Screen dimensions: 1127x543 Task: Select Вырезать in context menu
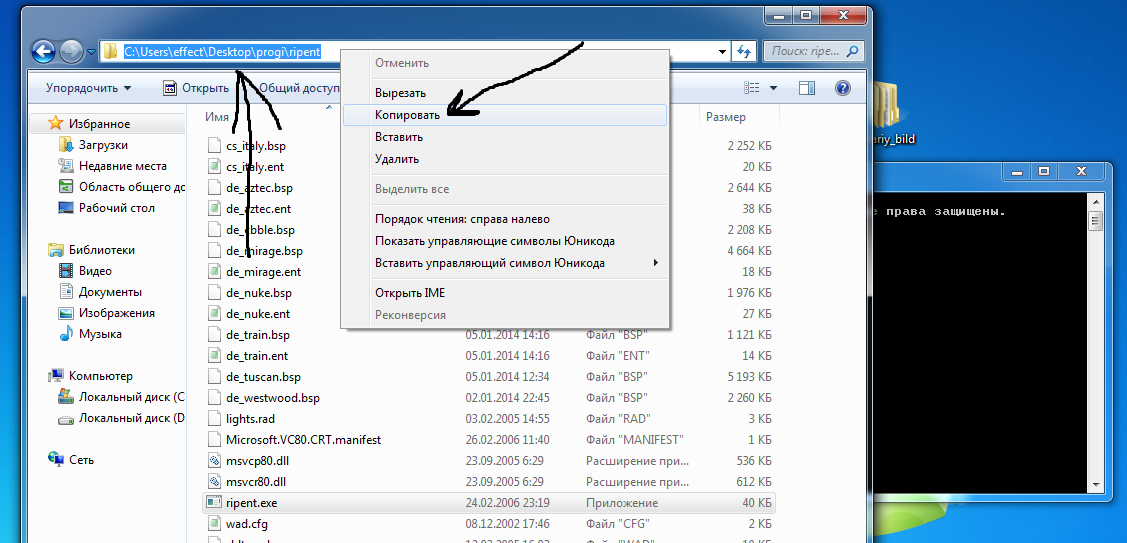click(505, 93)
